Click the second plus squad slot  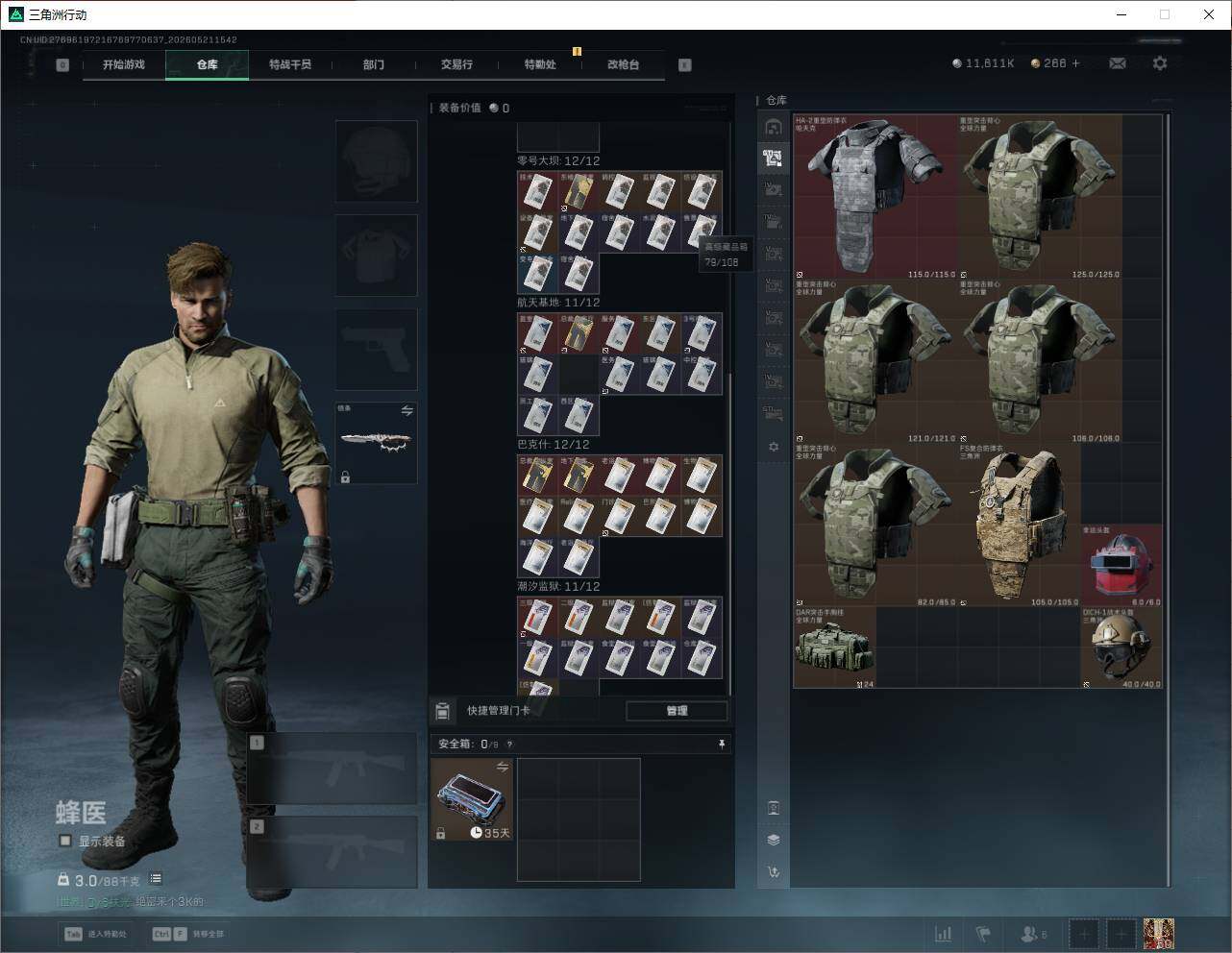coord(1121,934)
